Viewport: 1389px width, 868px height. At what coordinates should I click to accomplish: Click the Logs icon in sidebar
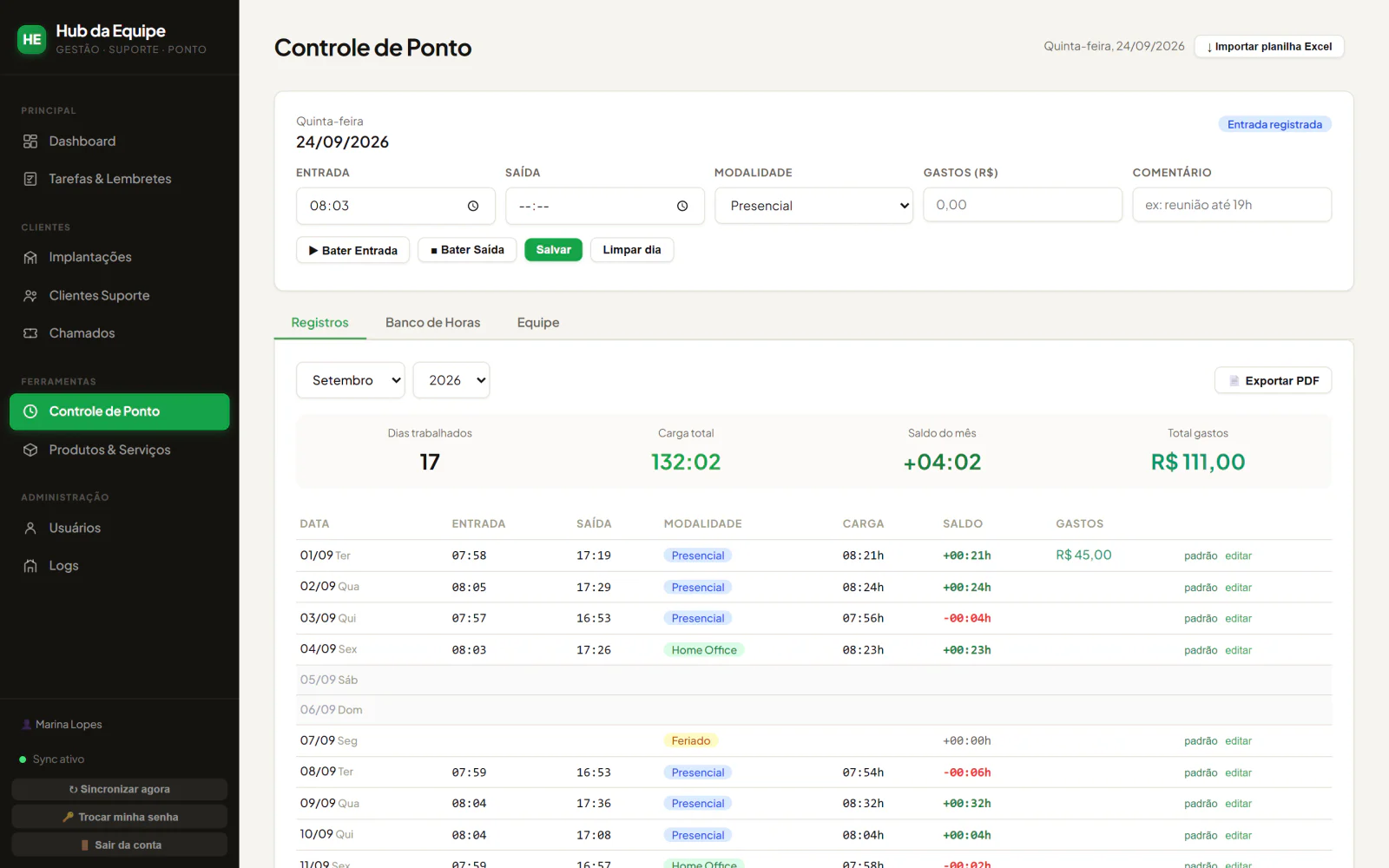(x=30, y=566)
